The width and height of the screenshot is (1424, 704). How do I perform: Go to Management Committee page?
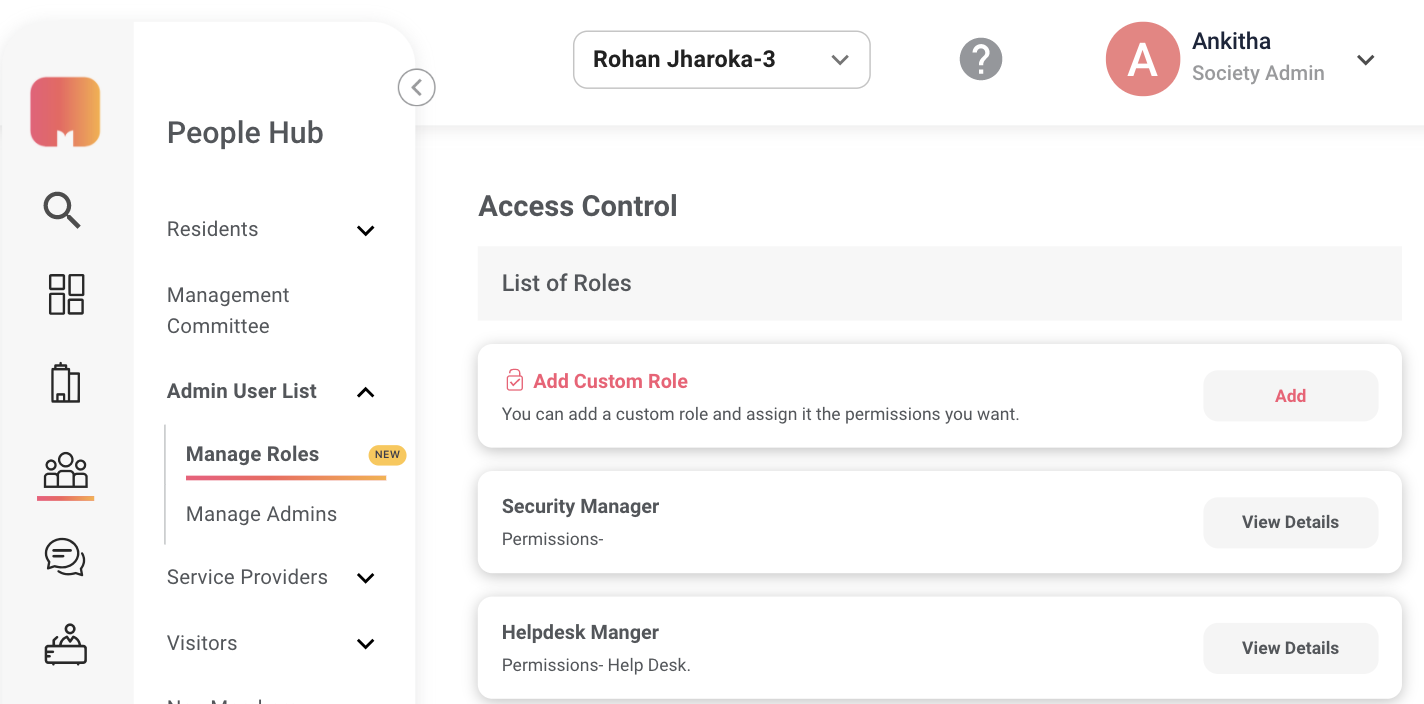pyautogui.click(x=228, y=310)
